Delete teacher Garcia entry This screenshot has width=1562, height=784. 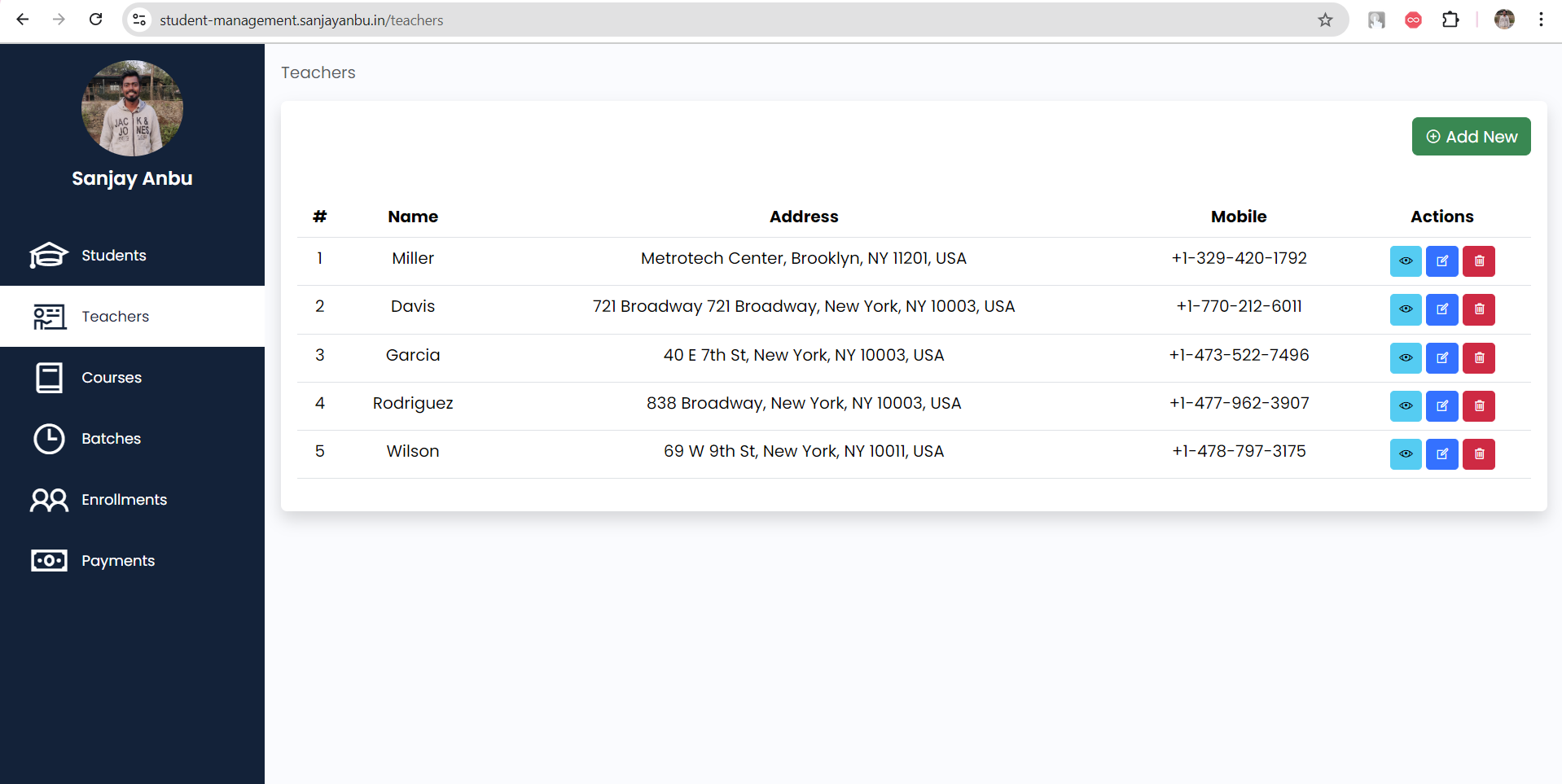1478,358
